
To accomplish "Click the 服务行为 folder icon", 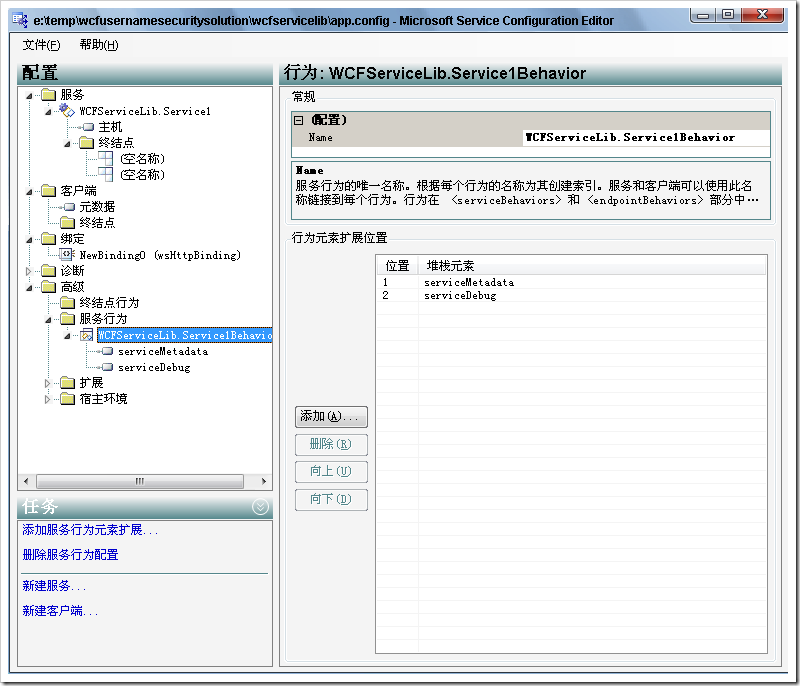I will (x=67, y=319).
